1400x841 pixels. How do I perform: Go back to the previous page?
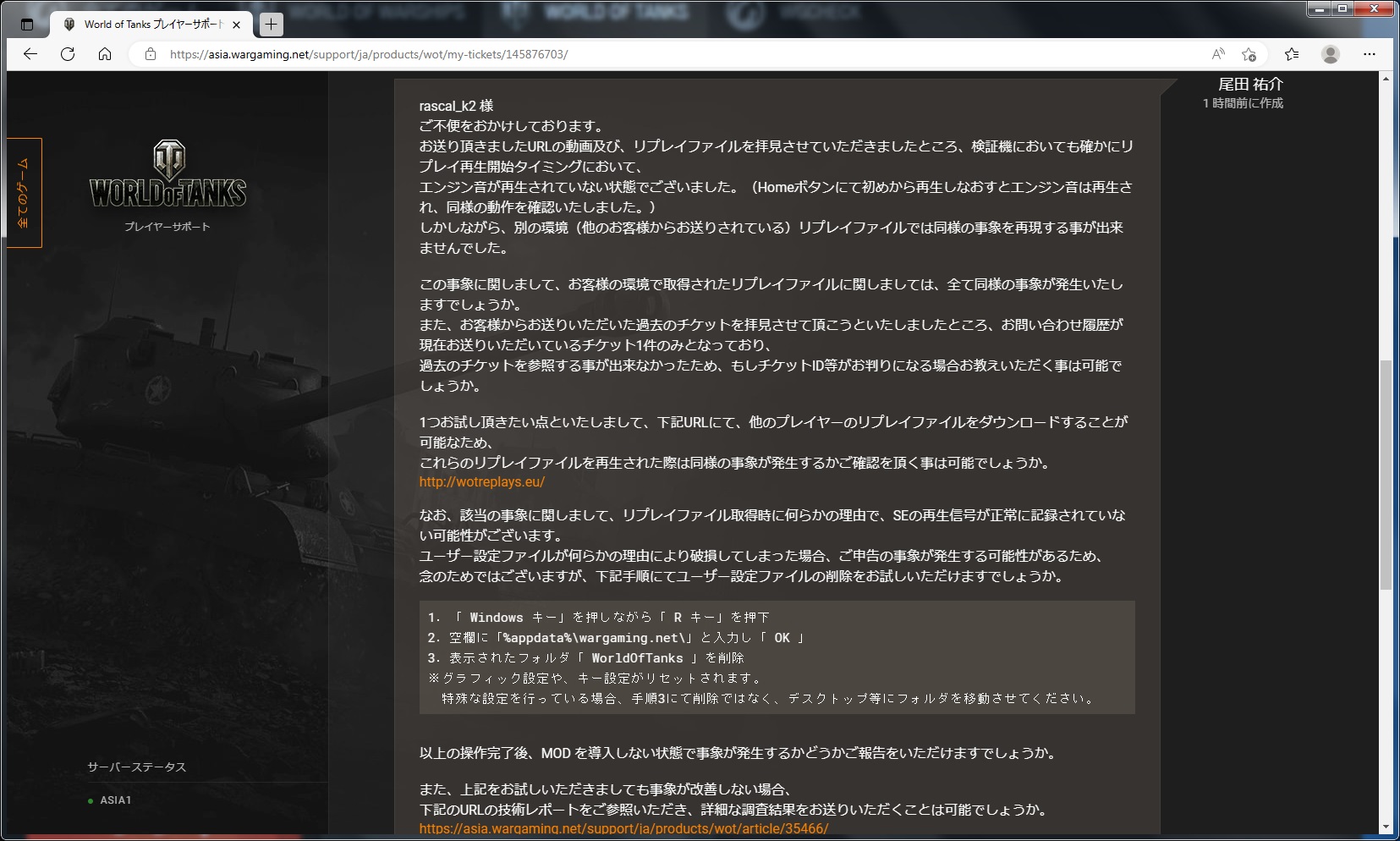(x=30, y=54)
